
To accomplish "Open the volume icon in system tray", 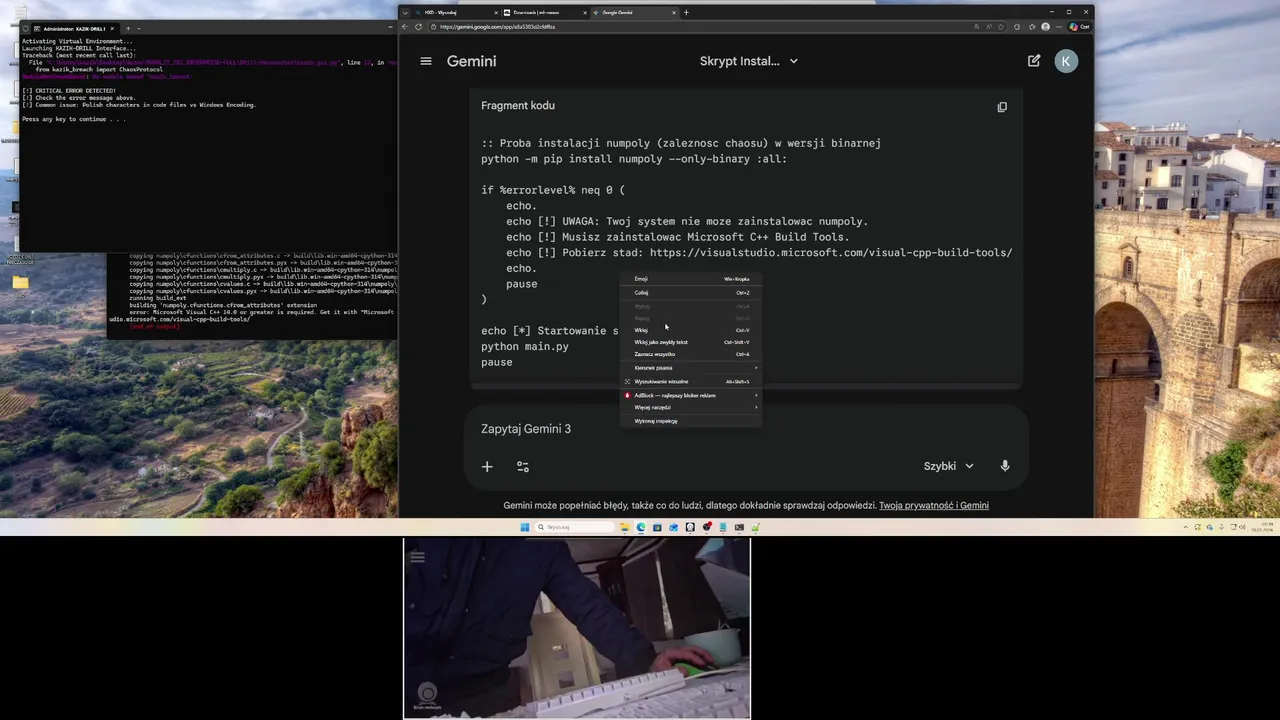I will click(1242, 527).
